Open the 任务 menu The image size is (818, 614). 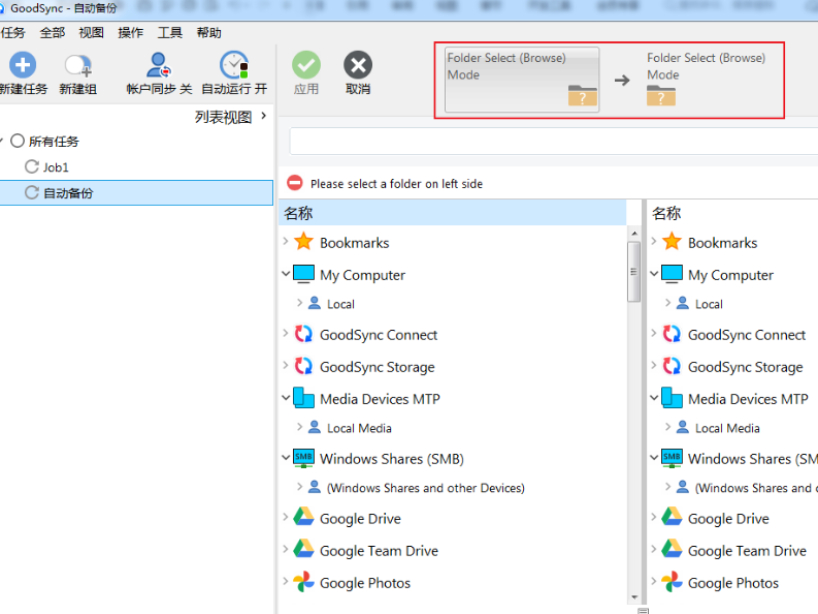pyautogui.click(x=13, y=33)
